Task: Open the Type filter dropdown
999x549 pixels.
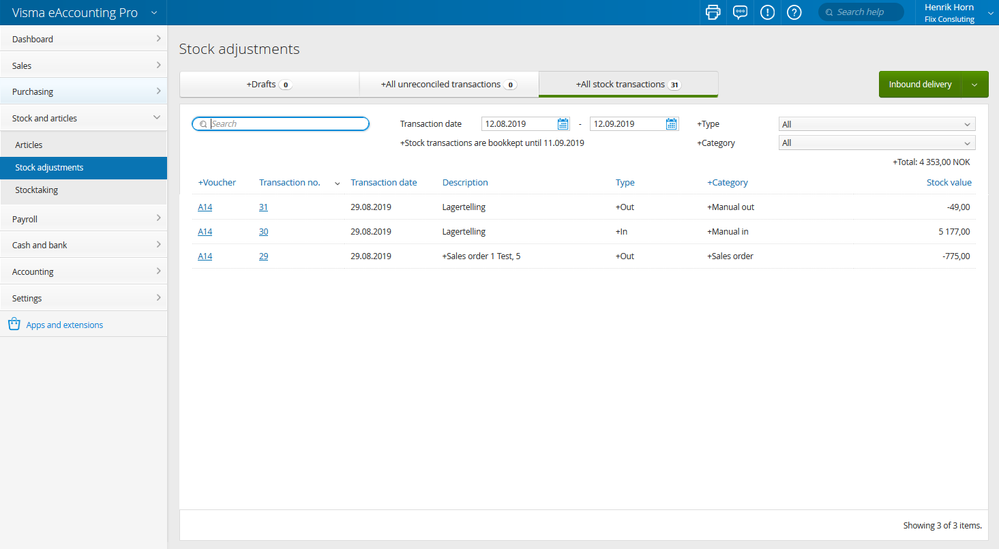Action: (876, 124)
